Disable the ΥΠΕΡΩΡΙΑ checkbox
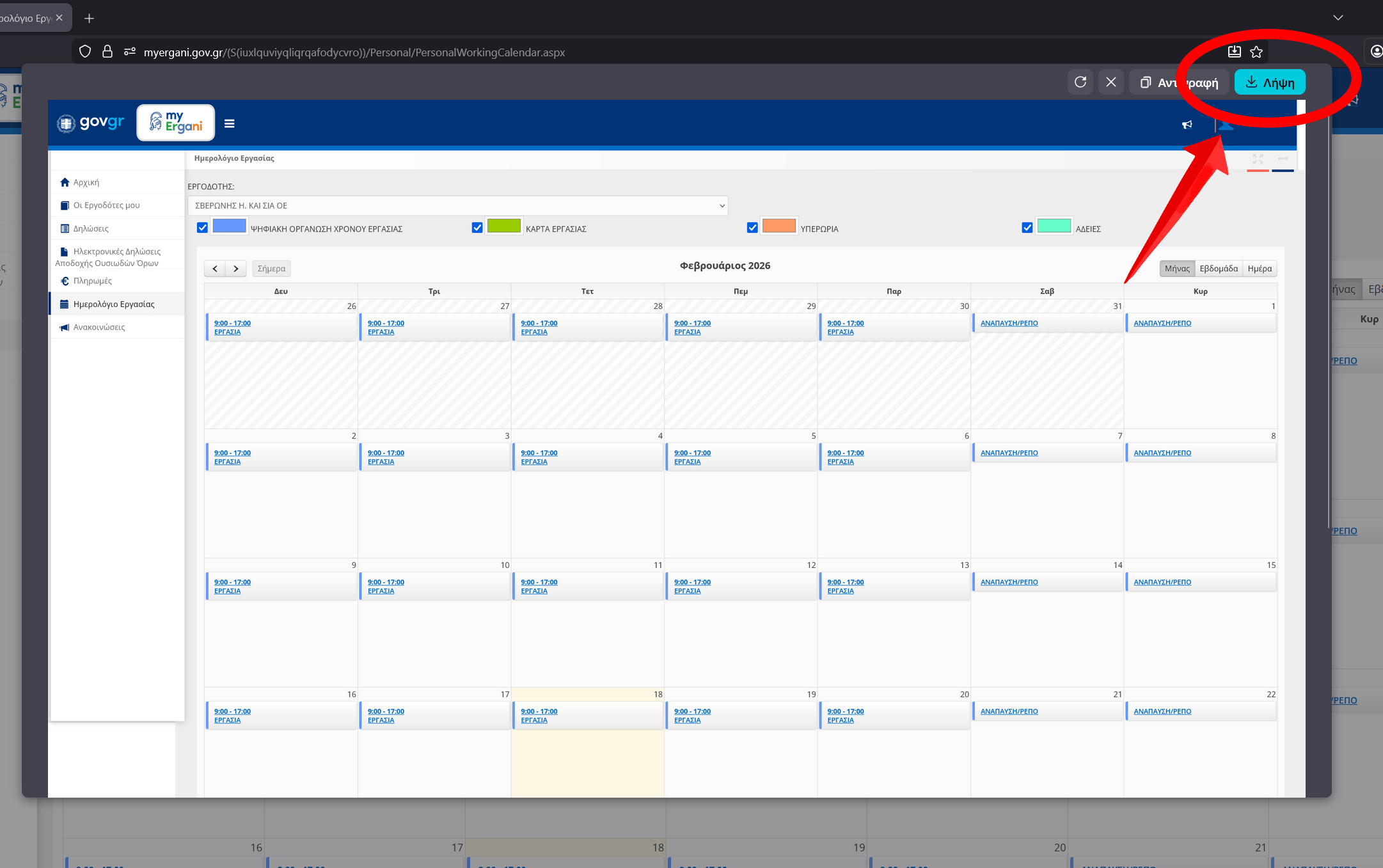 (x=752, y=228)
